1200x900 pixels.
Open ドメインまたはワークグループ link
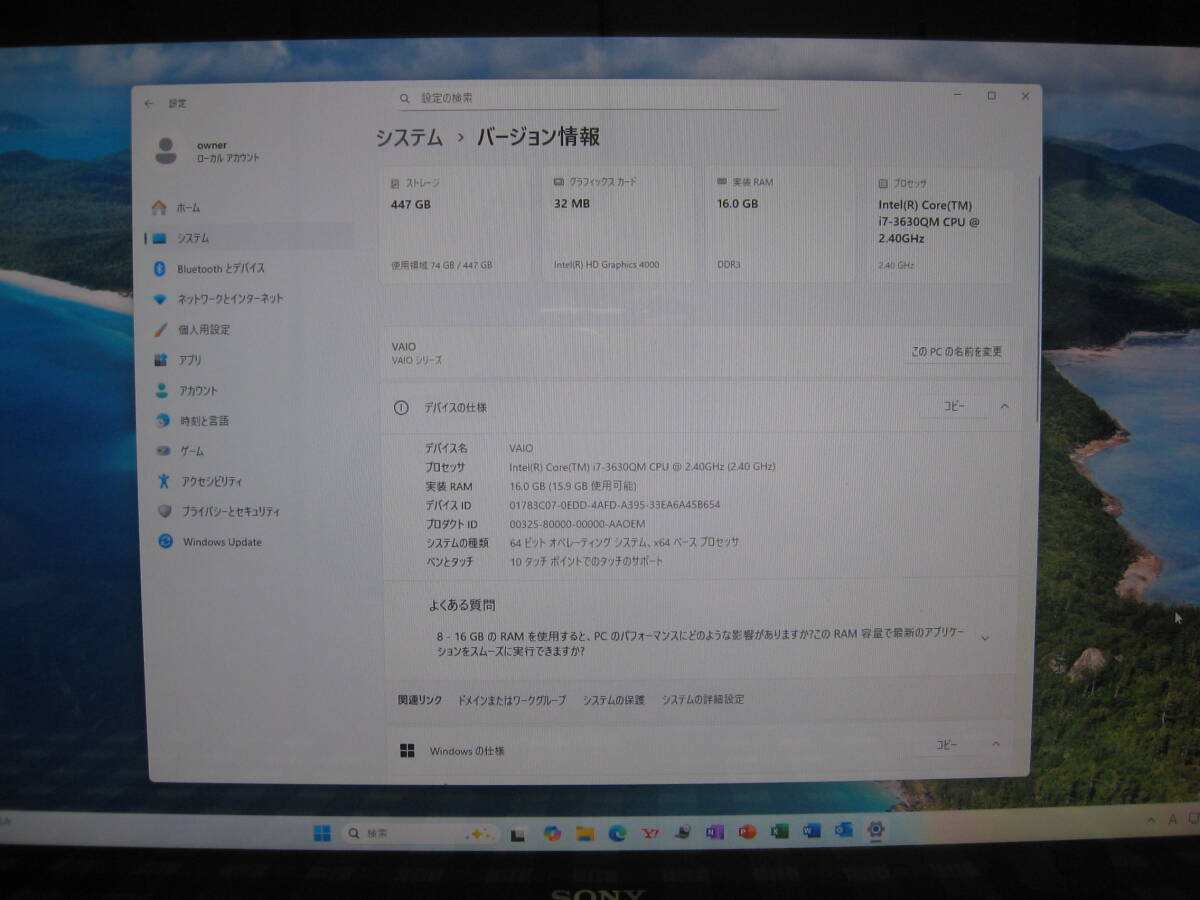(x=511, y=700)
